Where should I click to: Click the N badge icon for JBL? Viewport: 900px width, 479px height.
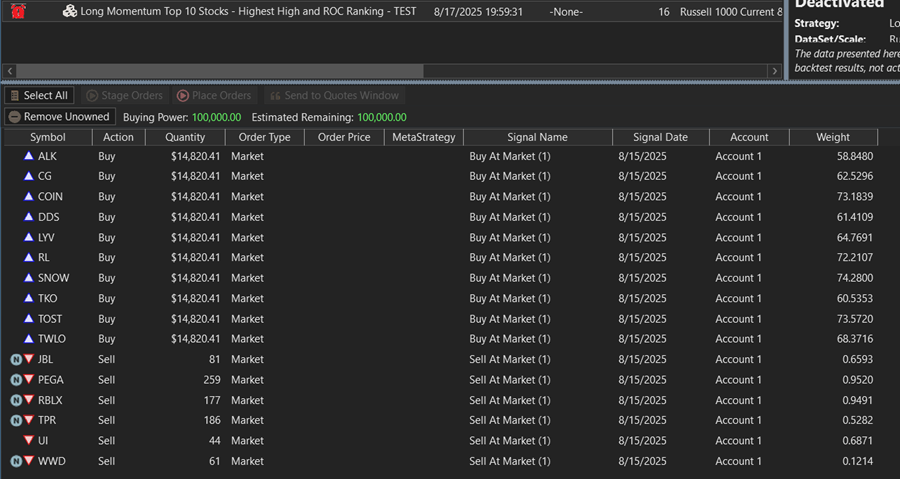point(16,360)
